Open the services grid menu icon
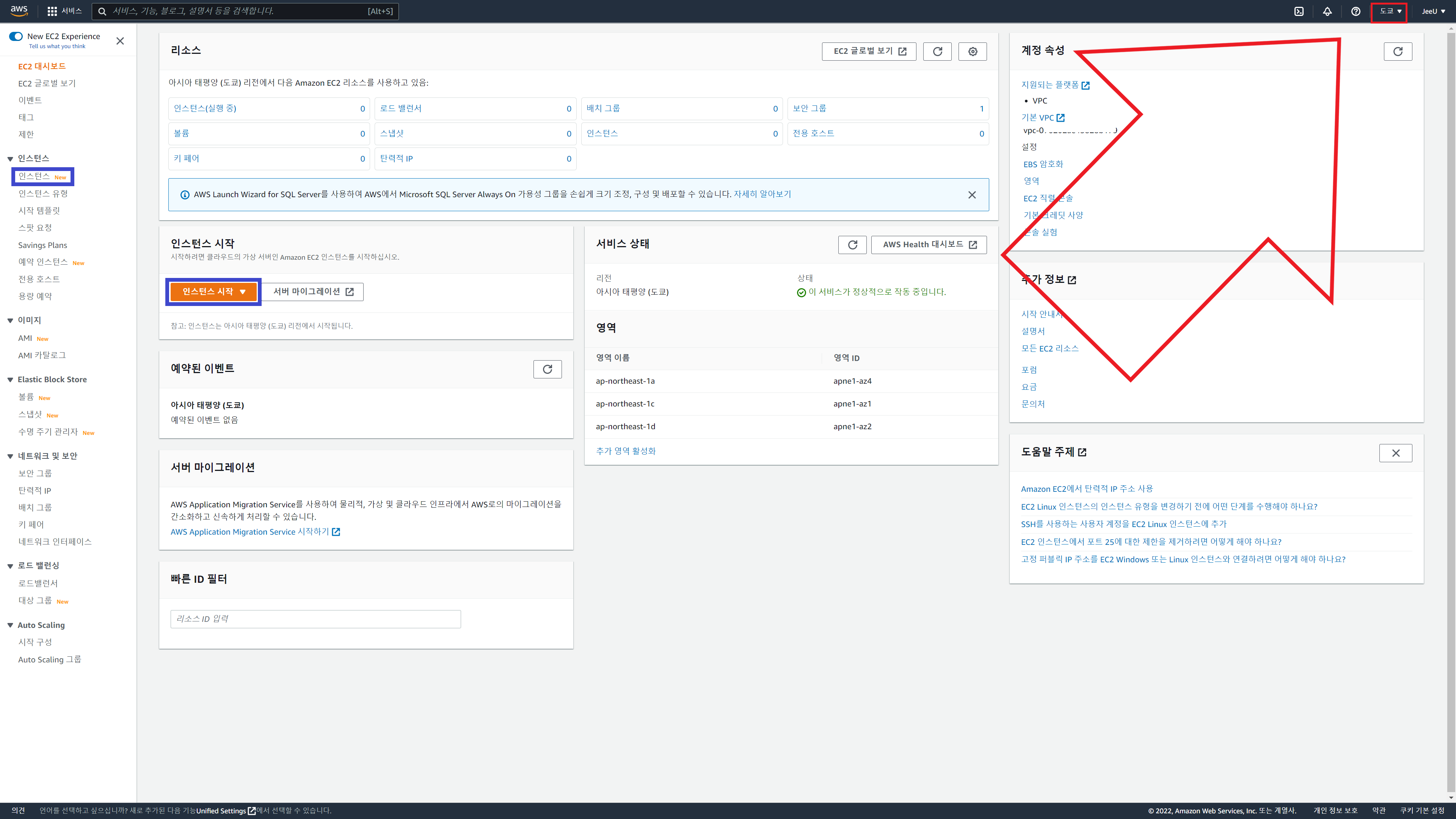 [52, 11]
